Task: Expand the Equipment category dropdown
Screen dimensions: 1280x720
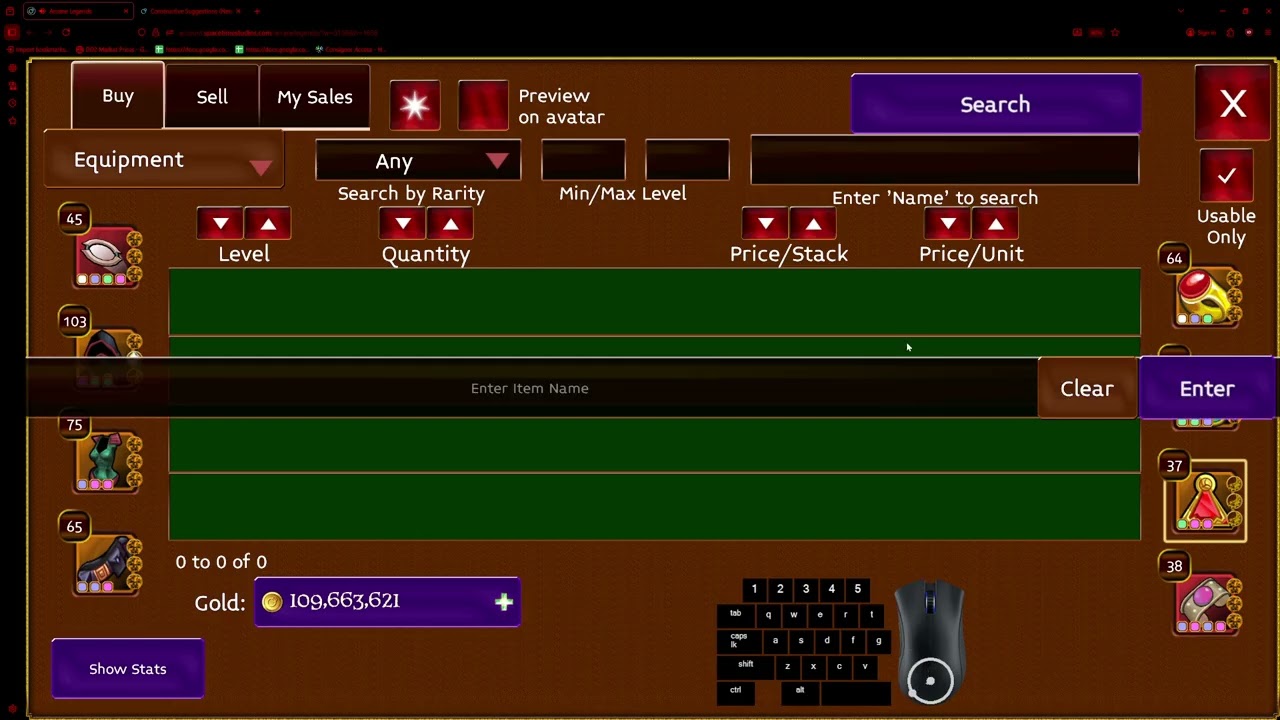Action: (164, 160)
